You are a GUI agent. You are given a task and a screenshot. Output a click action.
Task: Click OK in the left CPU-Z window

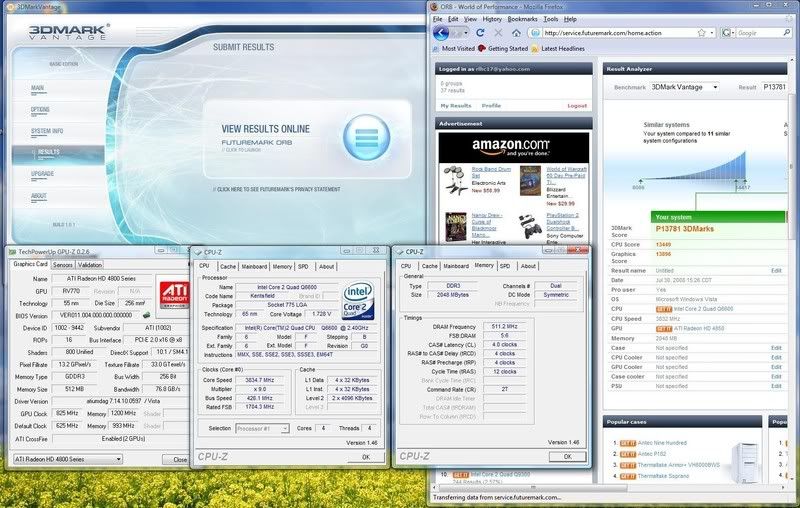366,457
